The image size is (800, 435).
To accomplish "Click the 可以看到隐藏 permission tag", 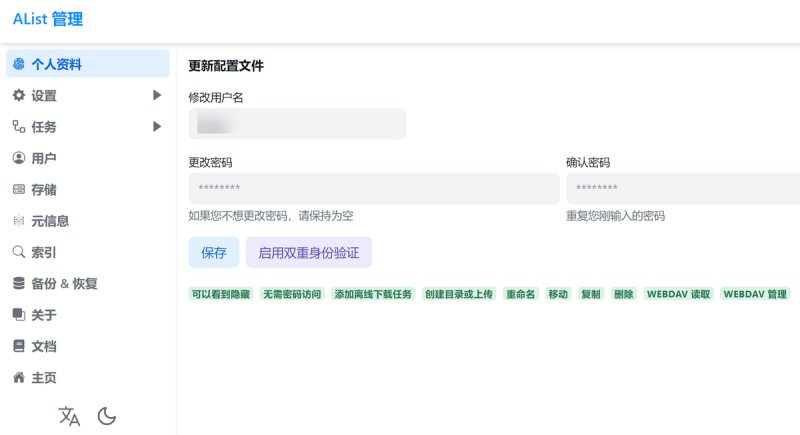I will [x=221, y=294].
